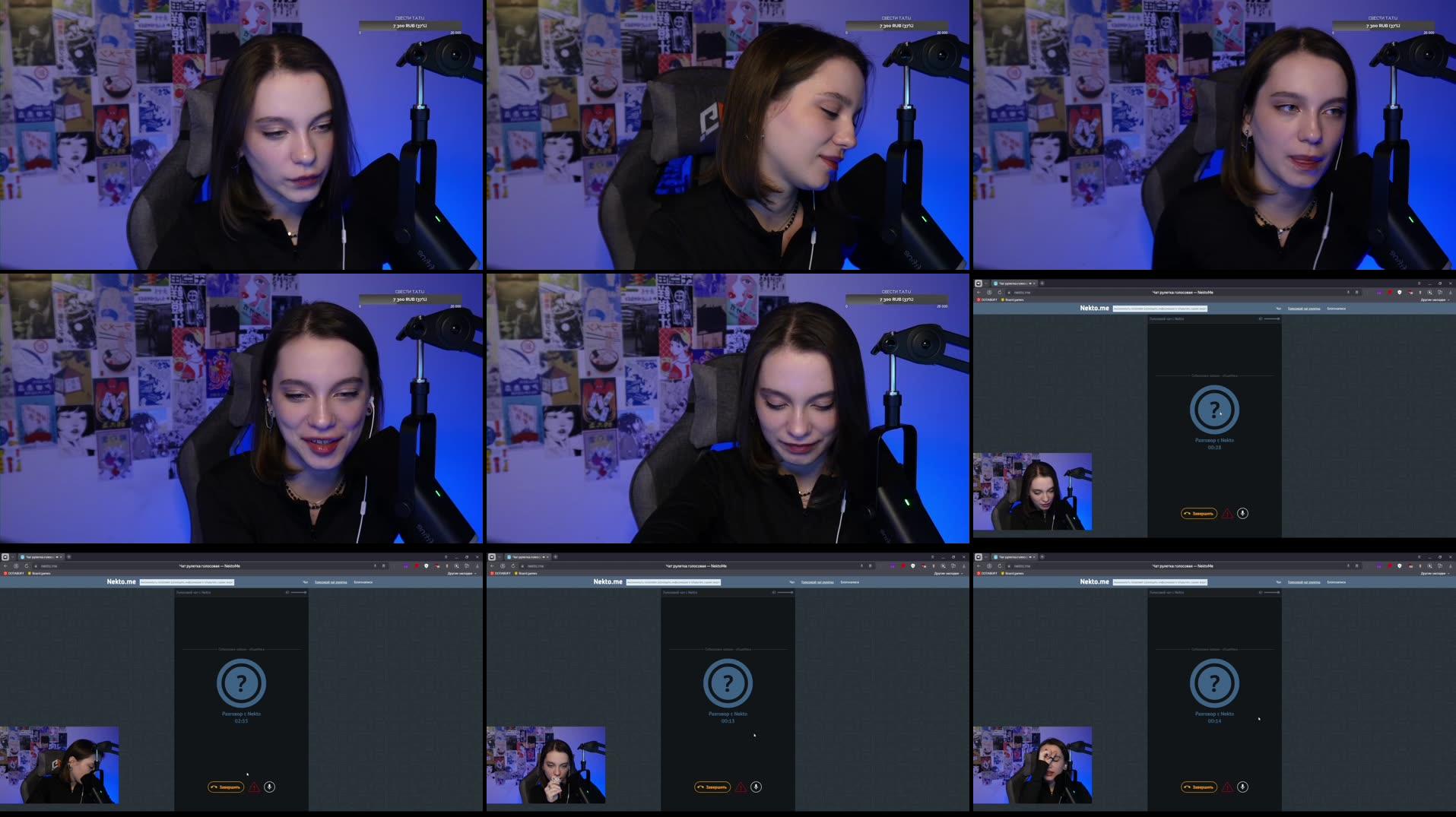The image size is (1456, 817).
Task: Click the webcam overlay thumbnail in the 00:28 frame
Action: click(1033, 492)
